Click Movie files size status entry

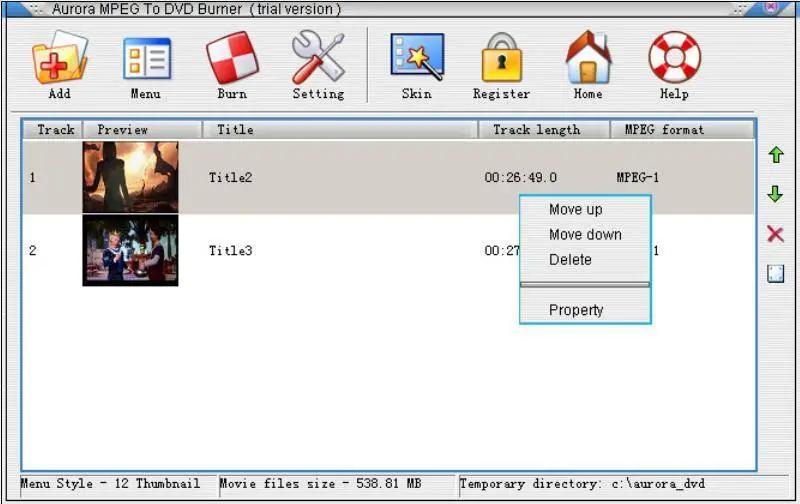(320, 484)
